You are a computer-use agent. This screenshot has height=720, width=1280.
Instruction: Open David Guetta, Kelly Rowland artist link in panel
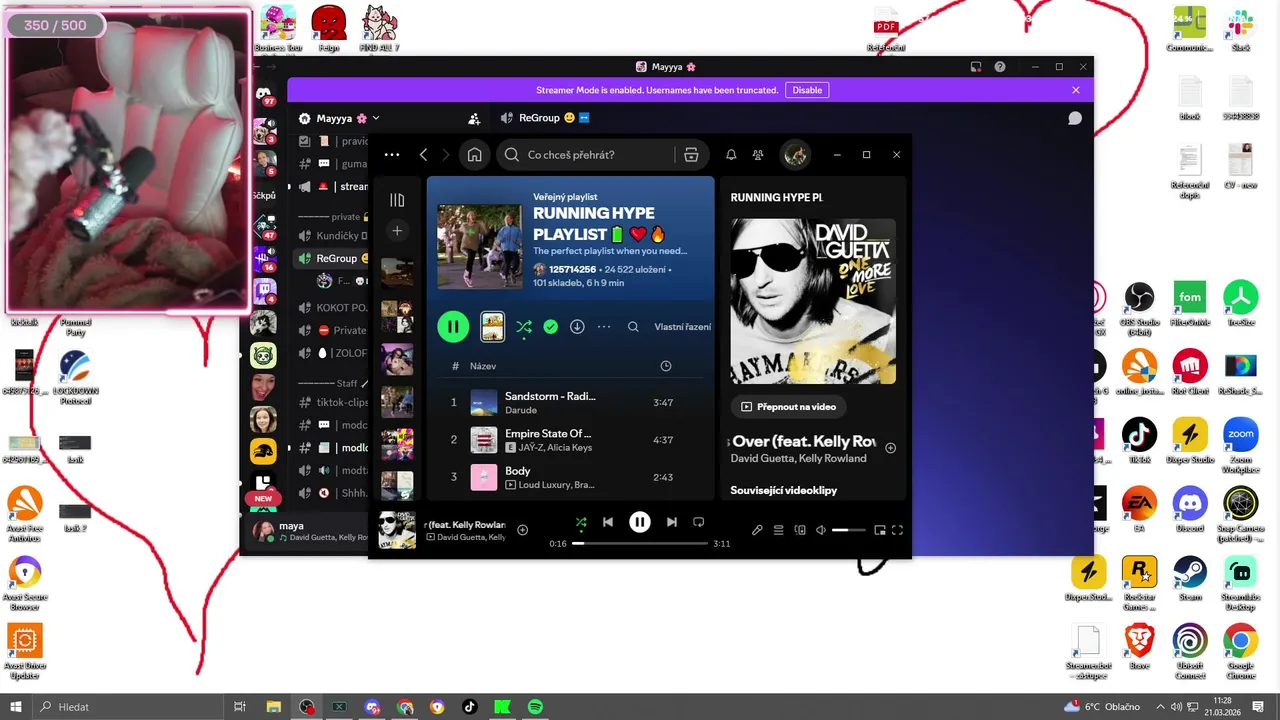click(x=798, y=459)
